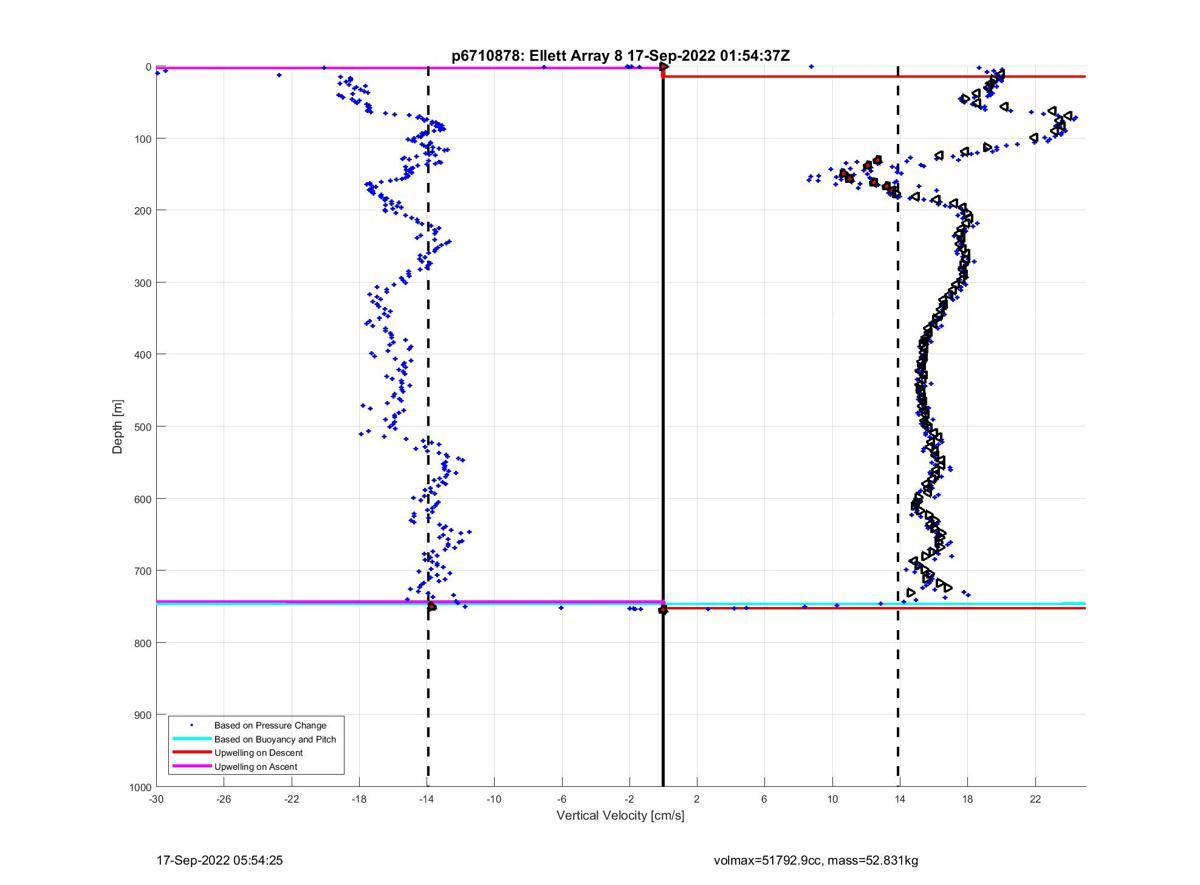The width and height of the screenshot is (1200, 885).
Task: Click the 'Depth [m]' axis label
Action: pos(118,427)
